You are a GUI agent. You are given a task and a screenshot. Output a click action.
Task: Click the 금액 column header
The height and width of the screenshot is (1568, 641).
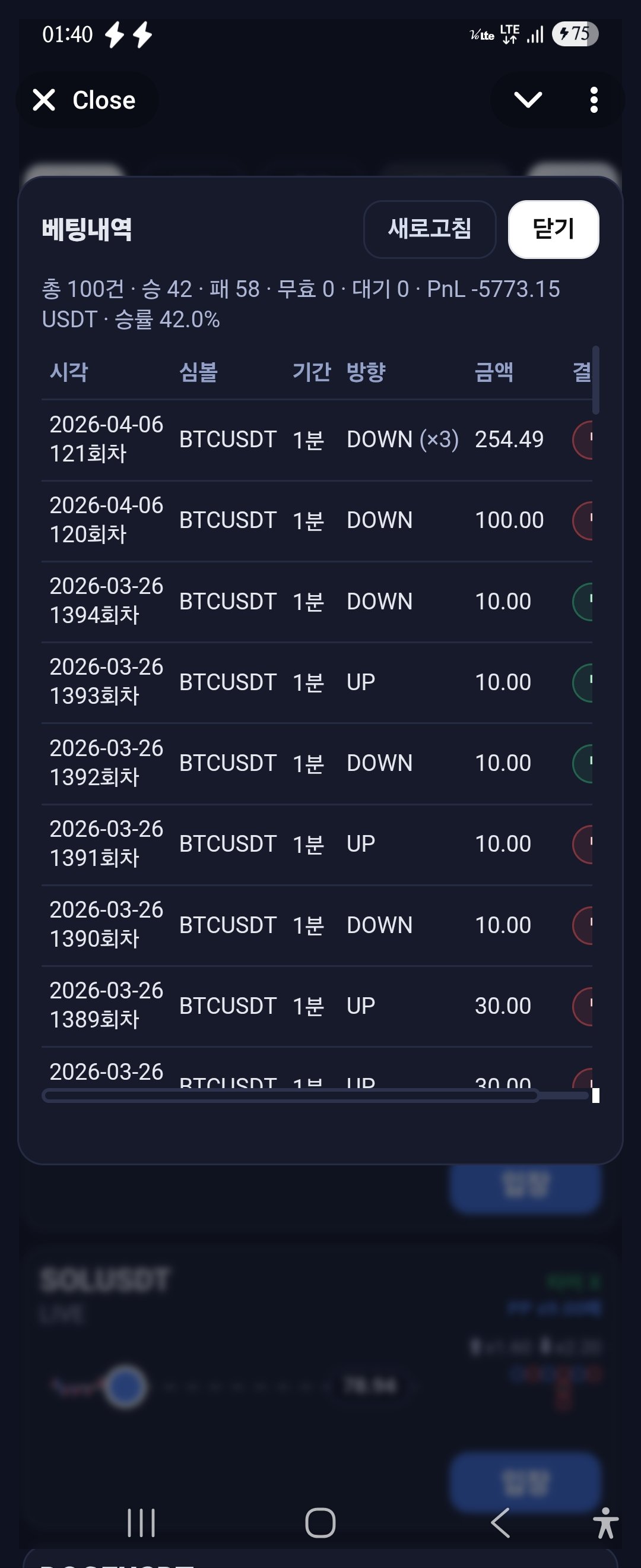(493, 371)
